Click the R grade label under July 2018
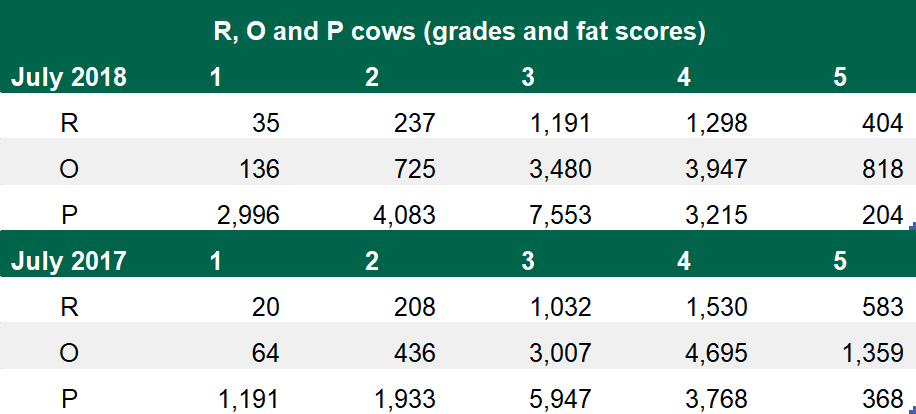916x414 pixels. click(69, 123)
